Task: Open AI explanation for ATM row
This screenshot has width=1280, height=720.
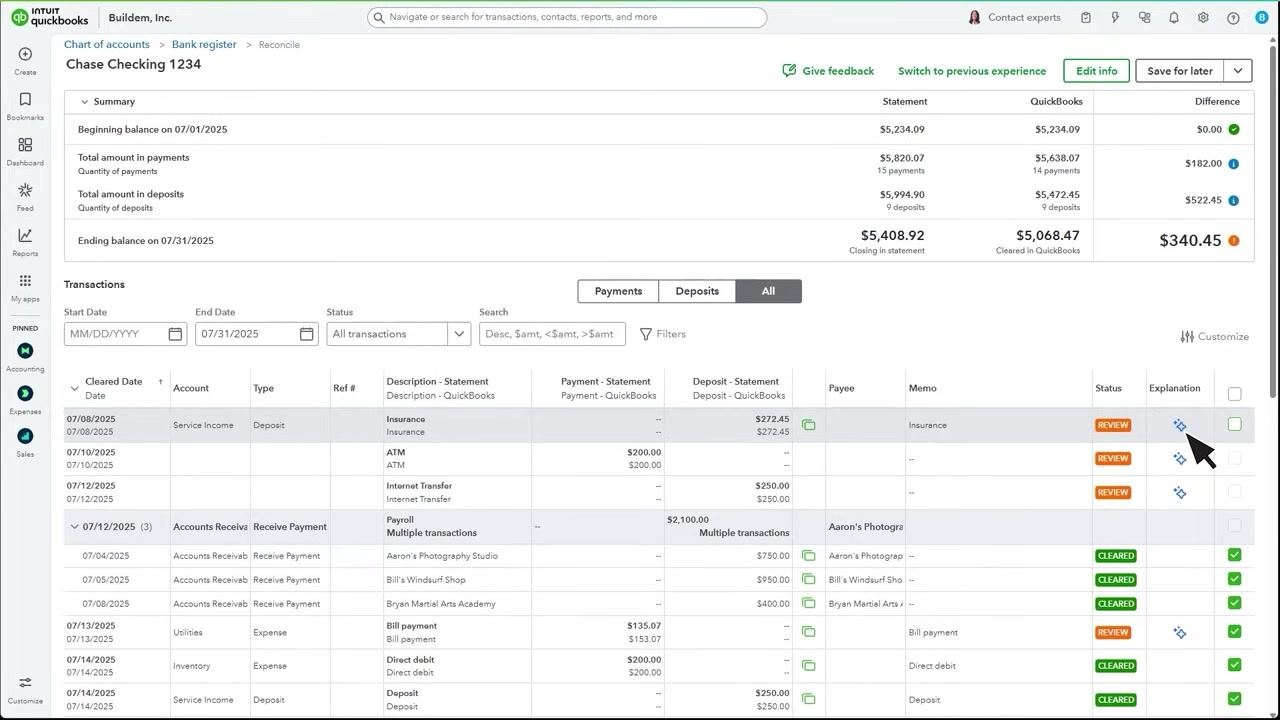Action: (1180, 459)
